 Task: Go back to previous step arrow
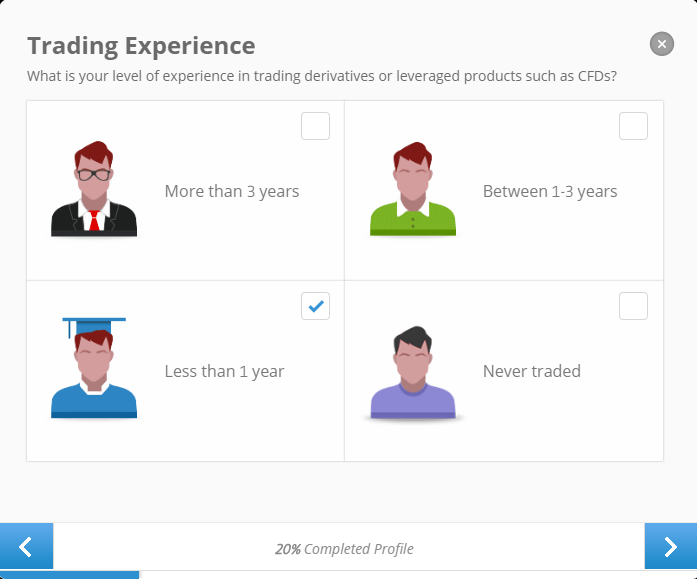(x=26, y=546)
